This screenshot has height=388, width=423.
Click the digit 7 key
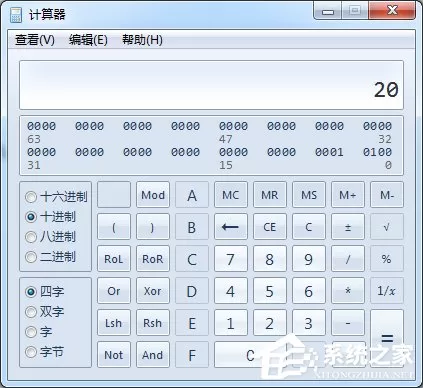231,259
